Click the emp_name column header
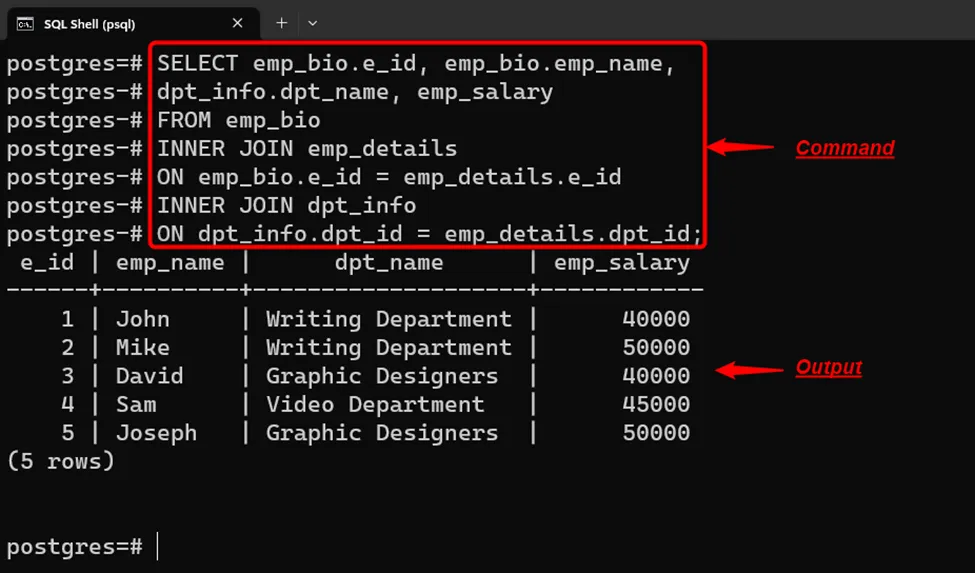 pyautogui.click(x=170, y=263)
